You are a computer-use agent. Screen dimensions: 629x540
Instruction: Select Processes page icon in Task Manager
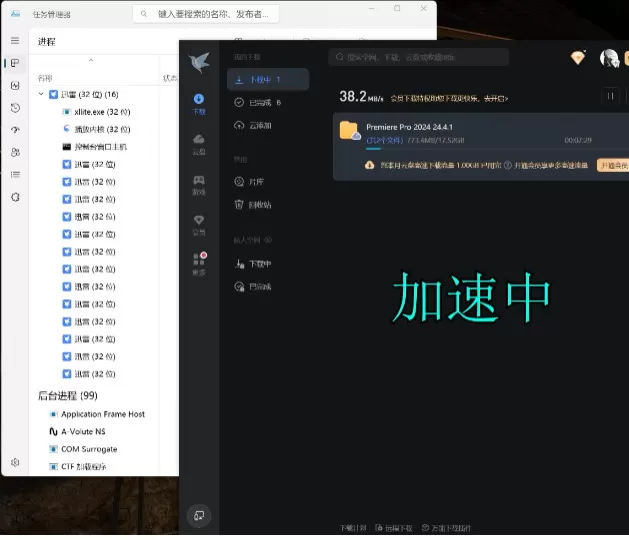tap(15, 63)
